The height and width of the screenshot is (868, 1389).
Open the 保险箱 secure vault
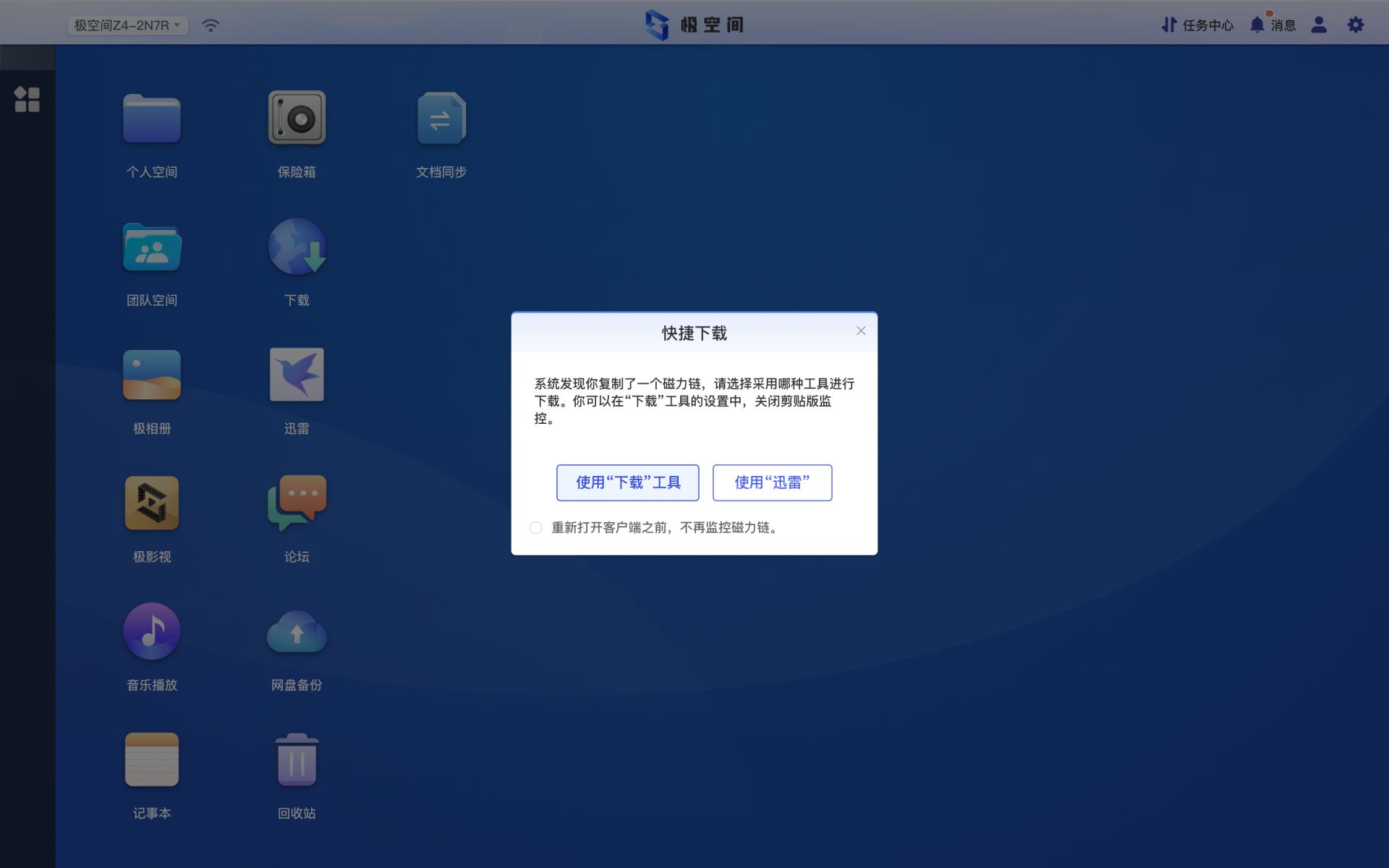(x=297, y=118)
